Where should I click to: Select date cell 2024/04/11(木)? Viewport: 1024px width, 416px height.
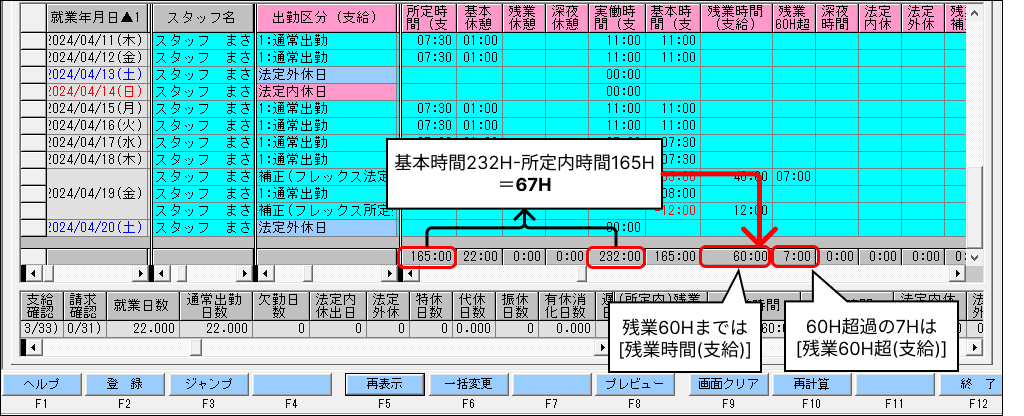[x=98, y=40]
